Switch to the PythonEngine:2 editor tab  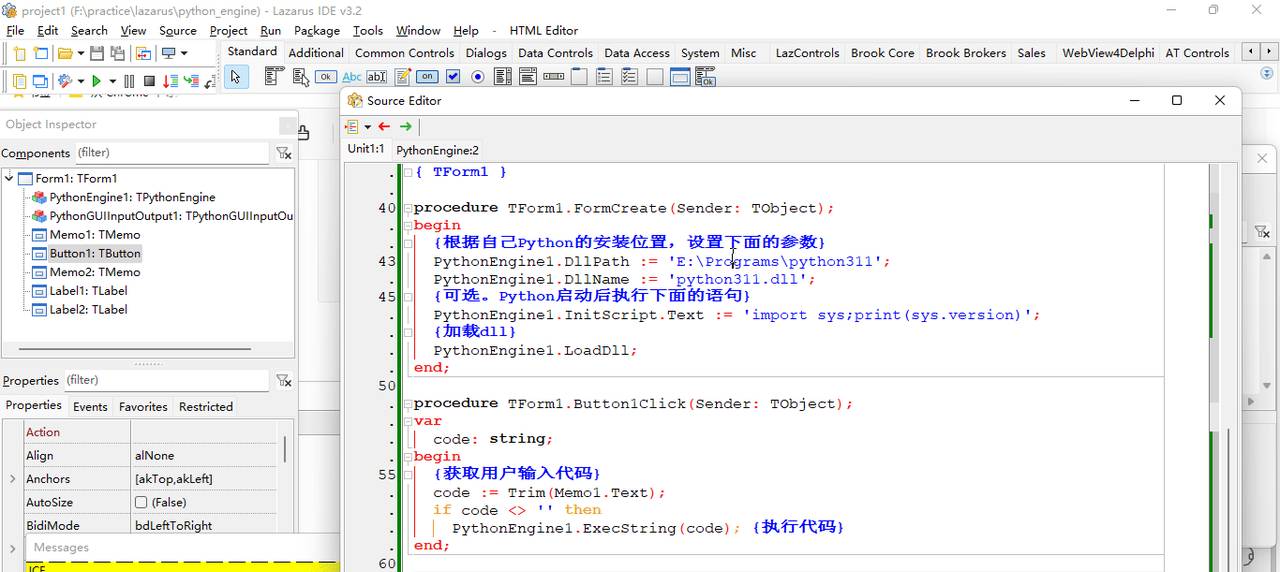tap(437, 150)
